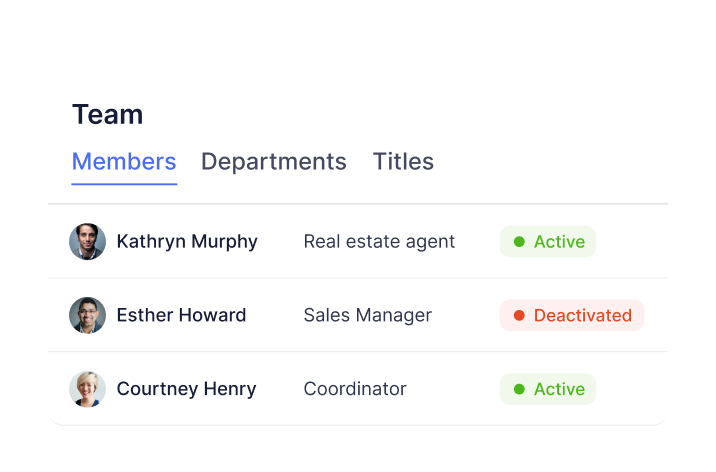The width and height of the screenshot is (716, 472).
Task: Click the Team panel heading
Action: coord(107,114)
